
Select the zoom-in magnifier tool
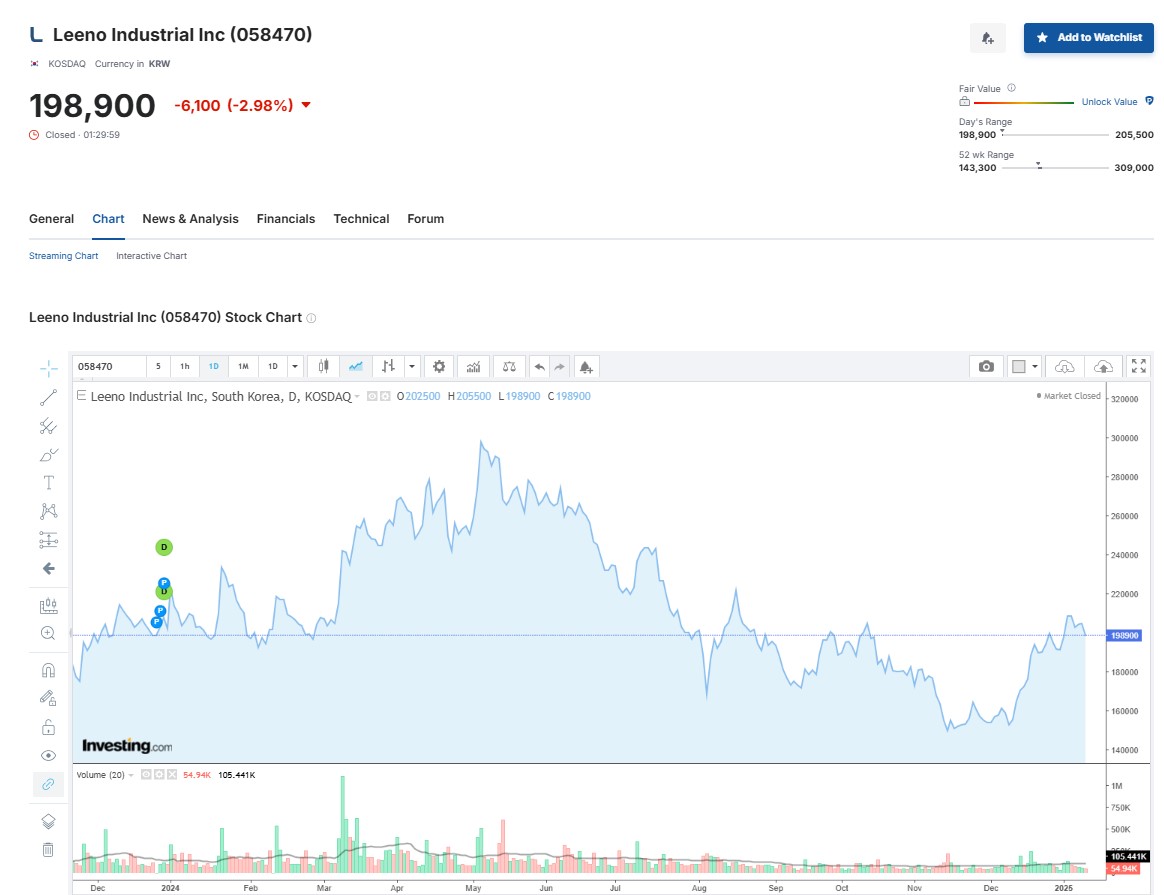[x=48, y=633]
